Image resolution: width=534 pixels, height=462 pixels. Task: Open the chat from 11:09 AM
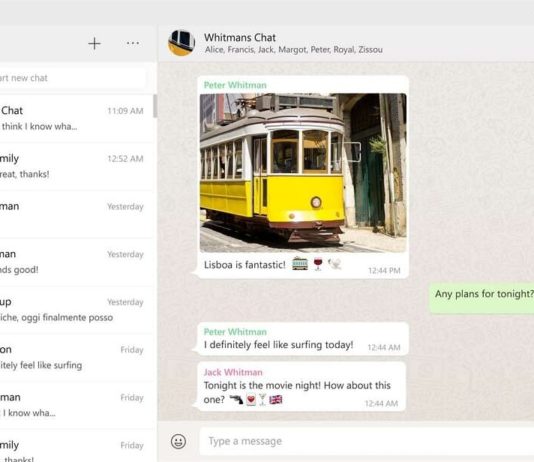click(x=76, y=118)
